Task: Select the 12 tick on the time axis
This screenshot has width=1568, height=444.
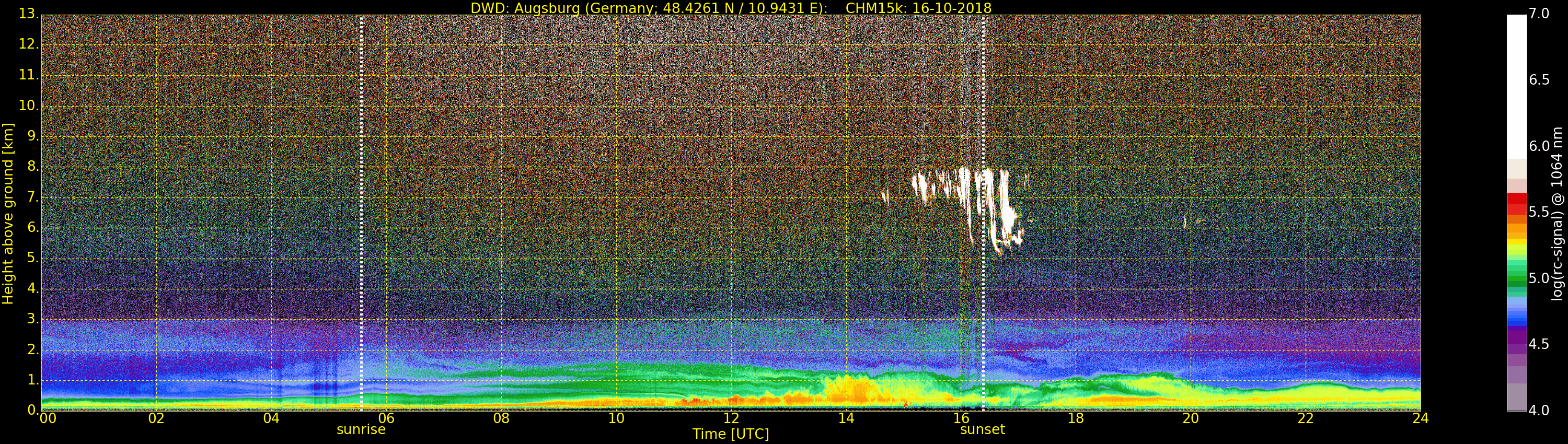Action: (731, 418)
